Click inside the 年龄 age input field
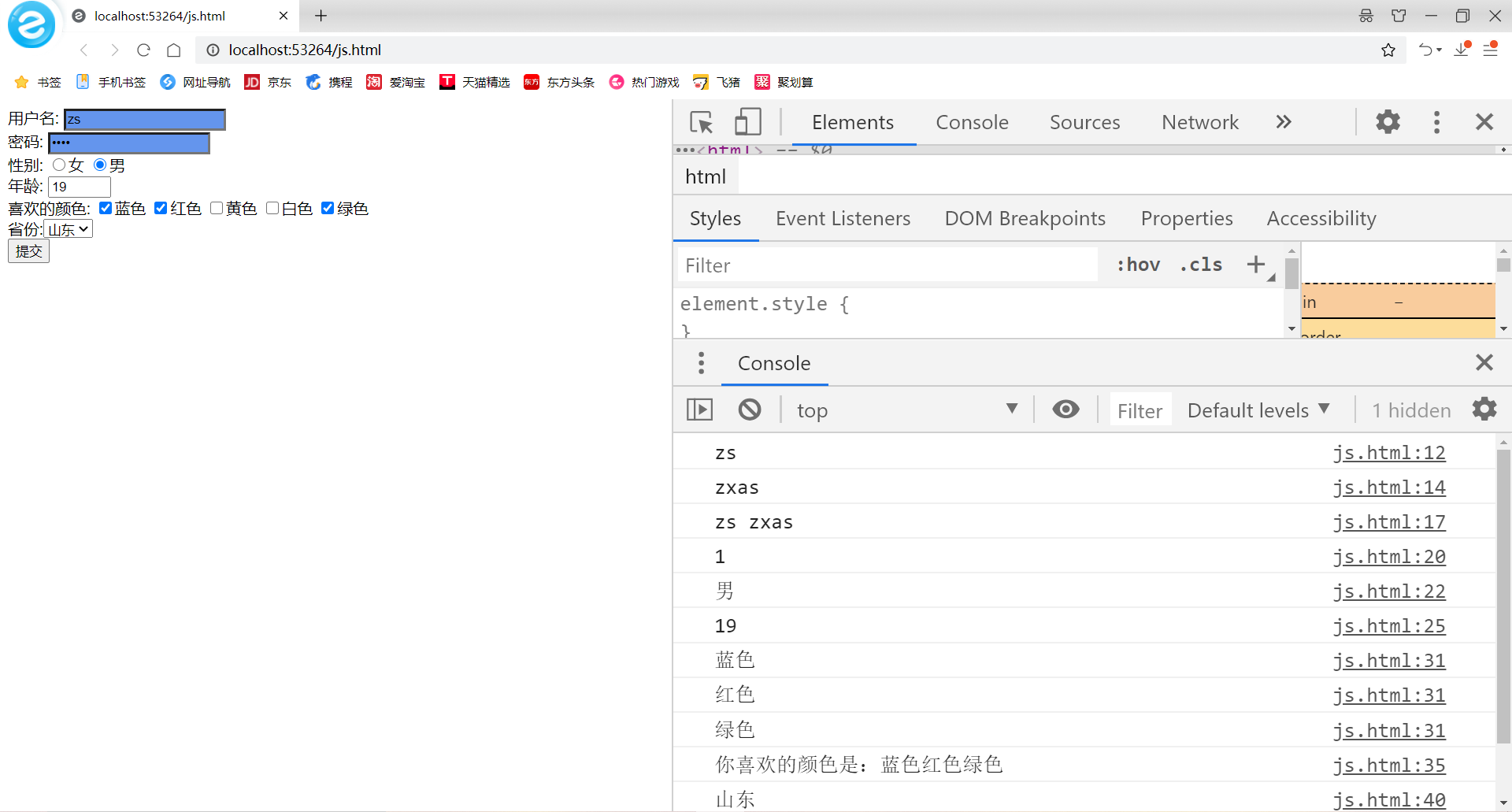Viewport: 1512px width, 812px height. [x=78, y=187]
